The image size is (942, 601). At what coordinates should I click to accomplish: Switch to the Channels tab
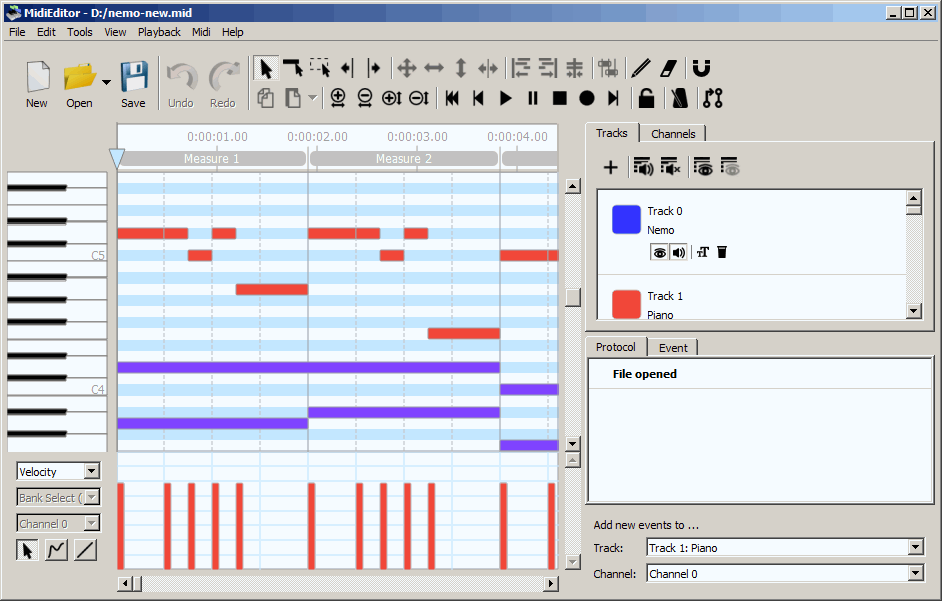(x=673, y=133)
